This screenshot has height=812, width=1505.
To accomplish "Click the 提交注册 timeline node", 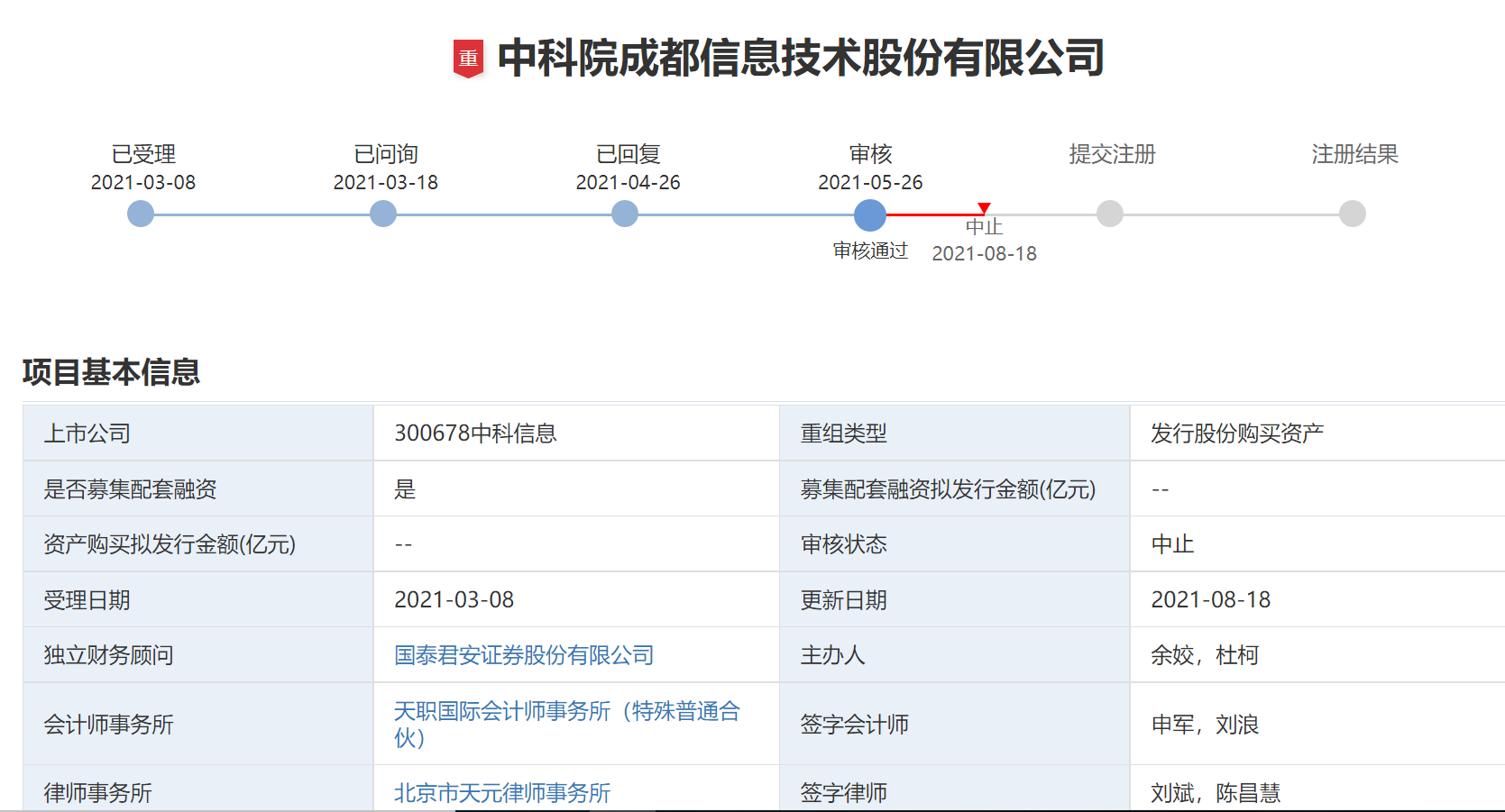I will [x=1110, y=214].
